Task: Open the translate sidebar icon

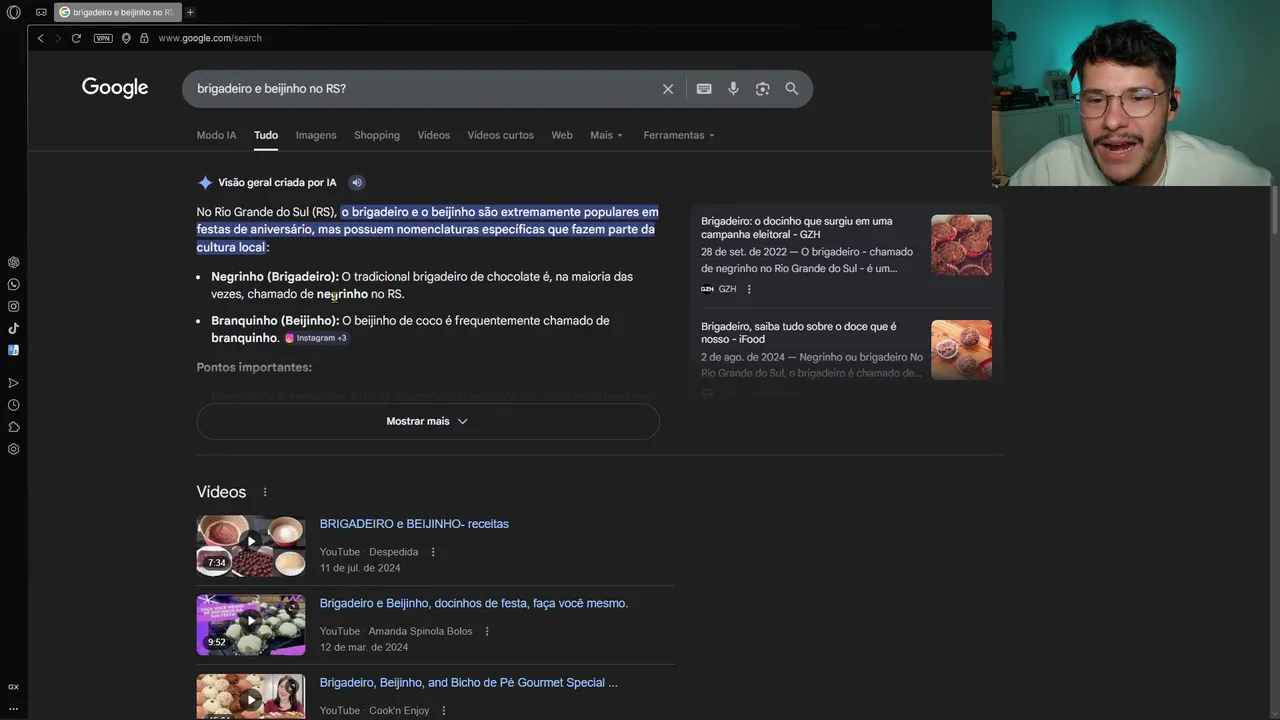Action: click(13, 350)
